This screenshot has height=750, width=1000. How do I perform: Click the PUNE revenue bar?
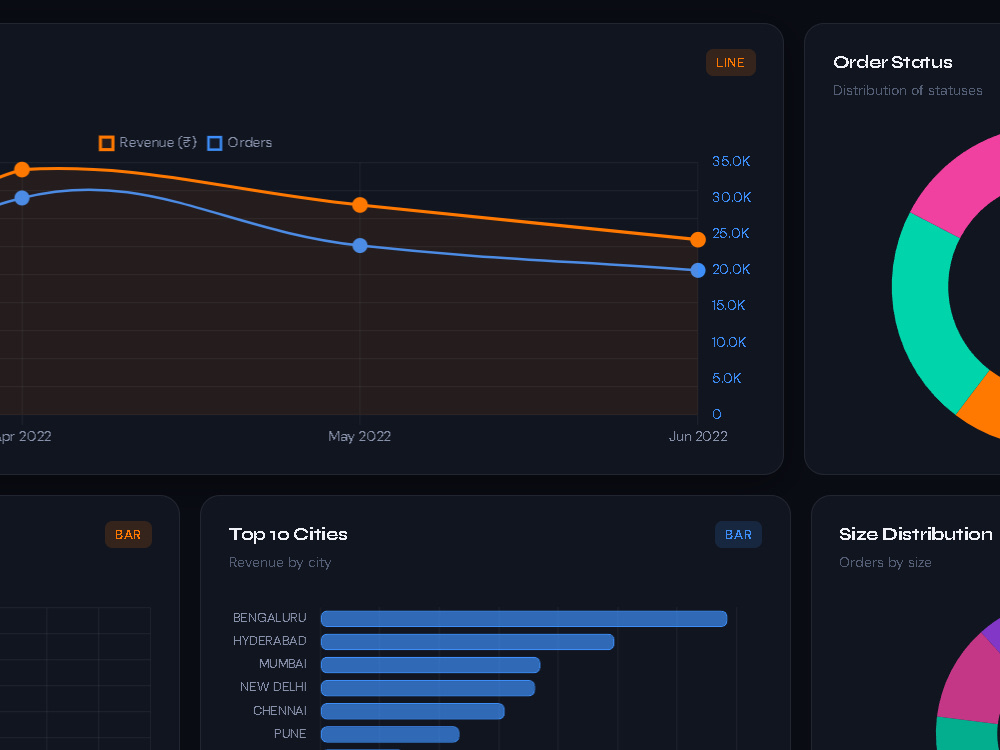[390, 735]
